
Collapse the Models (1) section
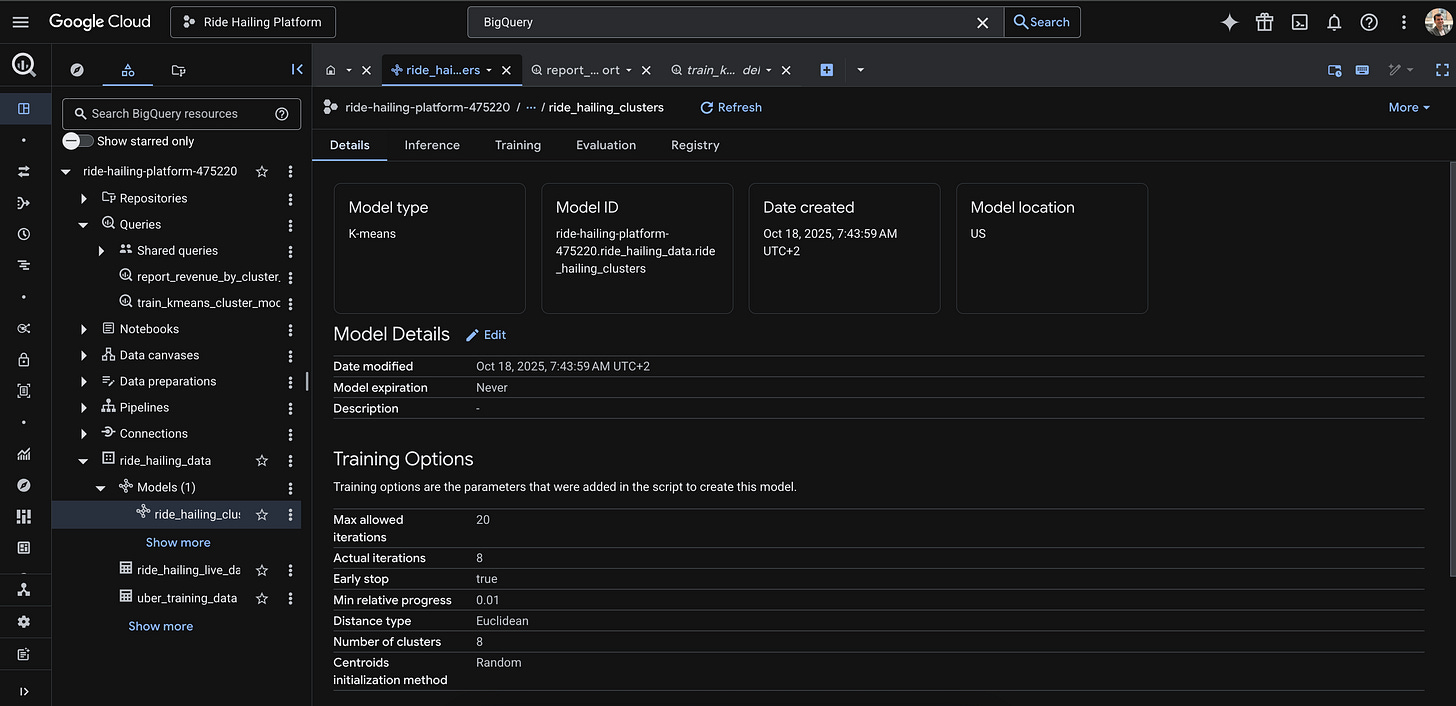(x=100, y=487)
